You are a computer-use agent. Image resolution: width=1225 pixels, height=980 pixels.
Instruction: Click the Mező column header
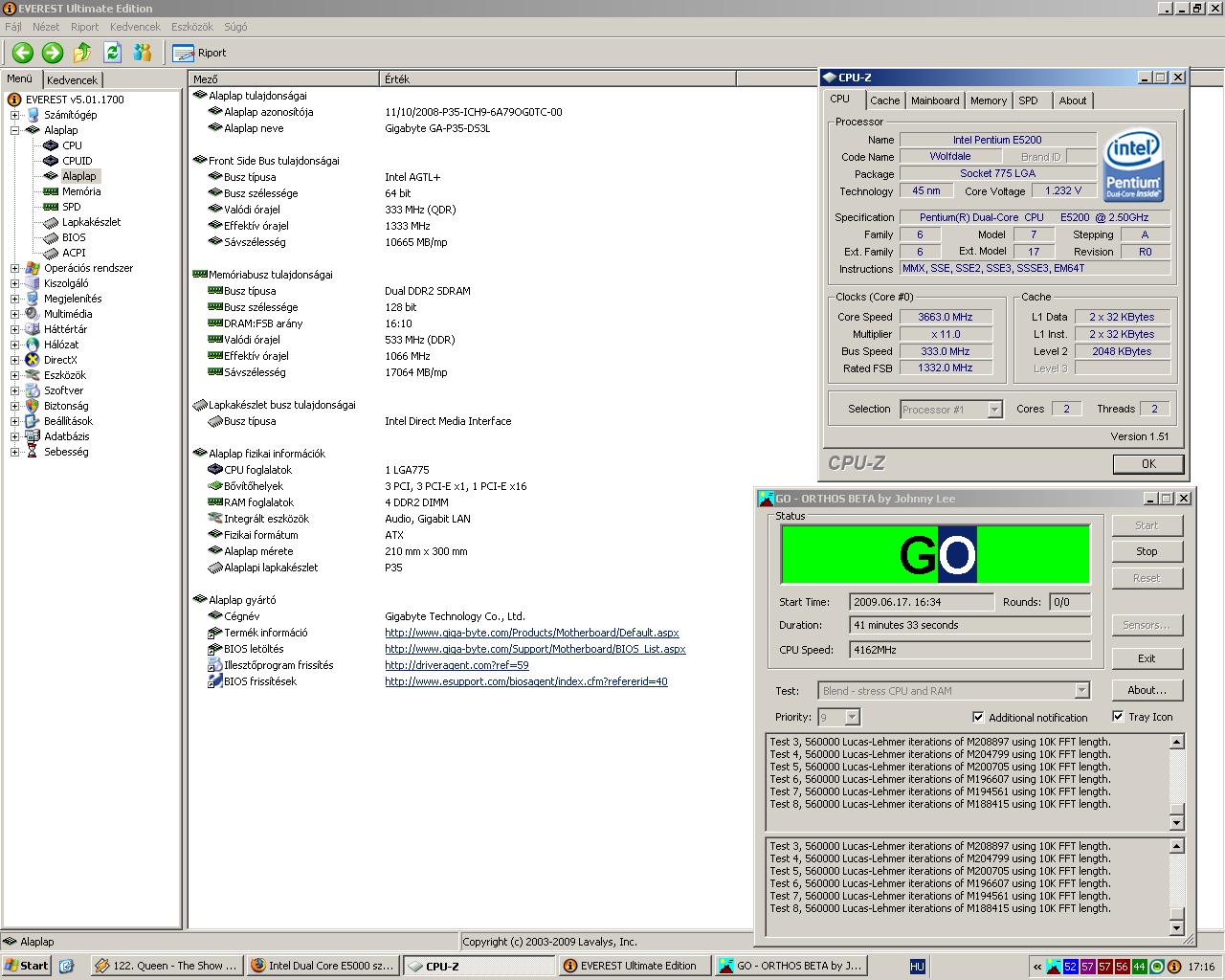284,78
